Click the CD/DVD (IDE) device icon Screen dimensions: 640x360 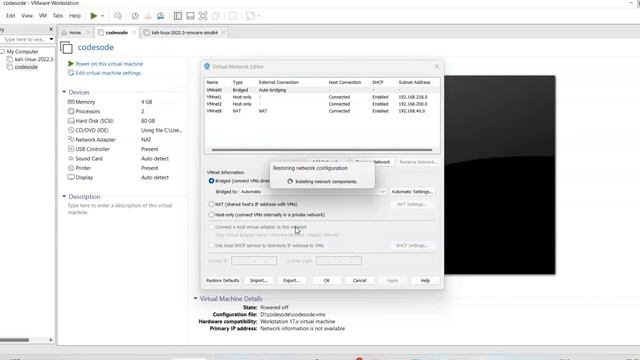(71, 130)
